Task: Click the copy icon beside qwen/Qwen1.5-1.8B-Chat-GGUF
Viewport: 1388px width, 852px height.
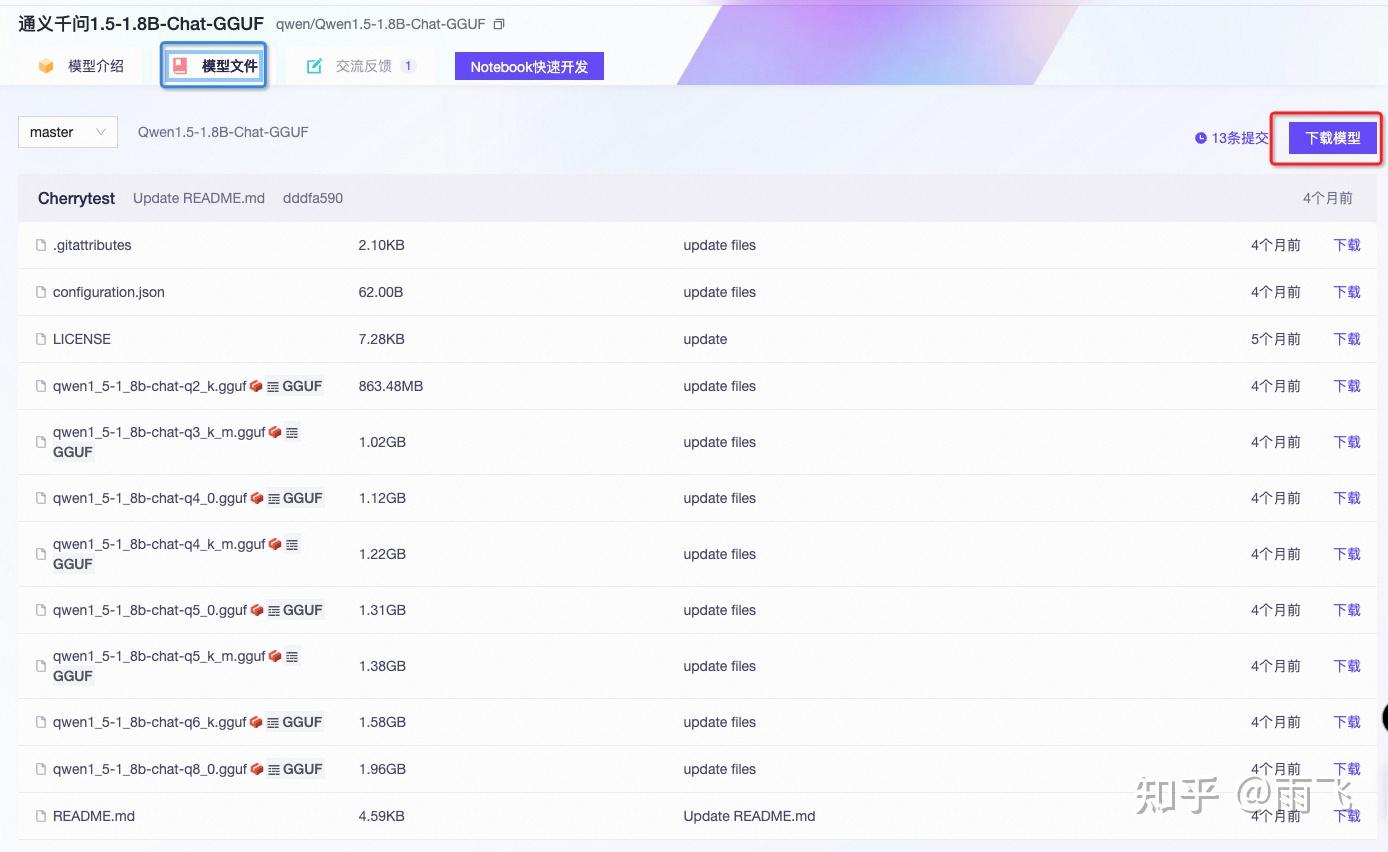Action: coord(497,22)
